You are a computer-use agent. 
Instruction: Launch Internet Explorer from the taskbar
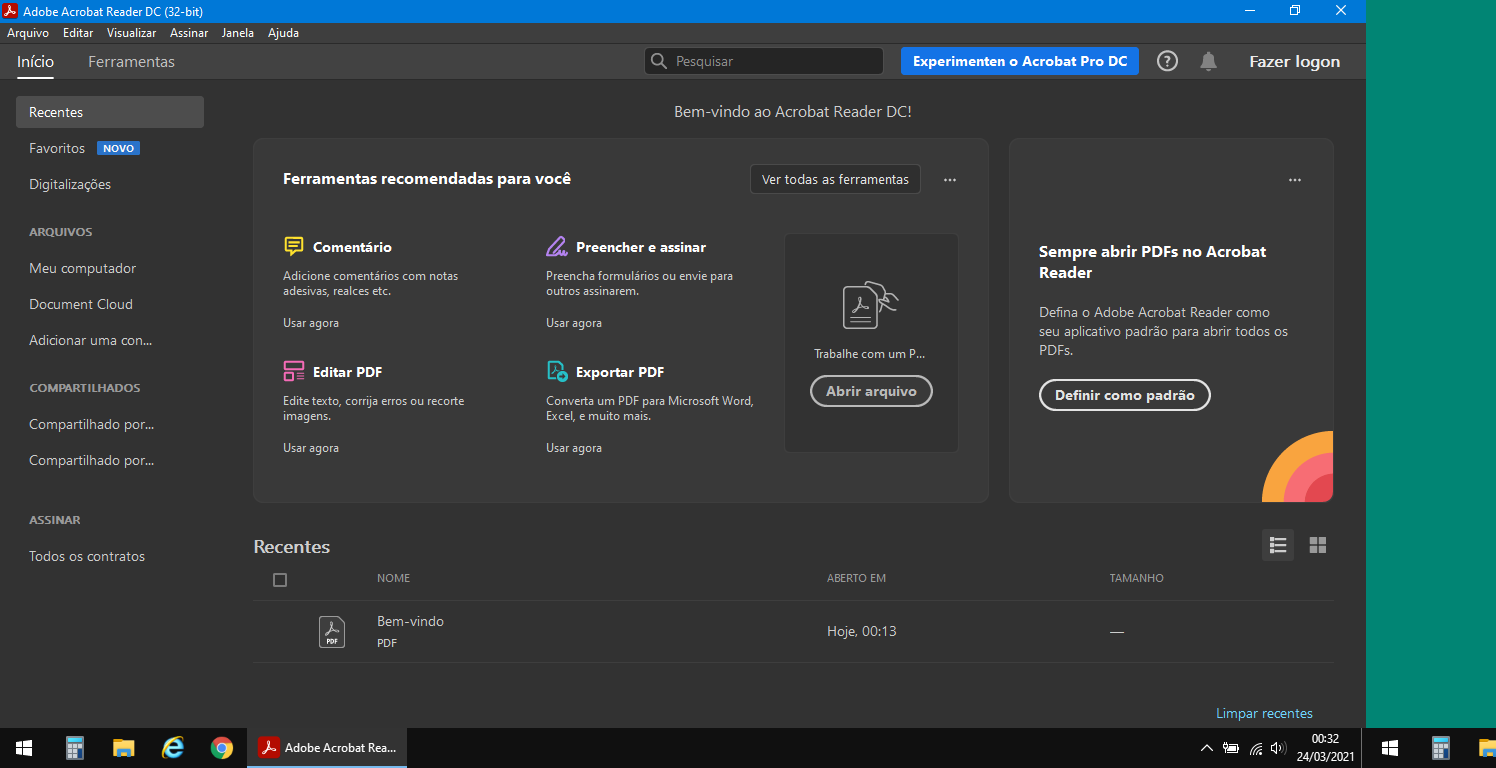coord(173,748)
